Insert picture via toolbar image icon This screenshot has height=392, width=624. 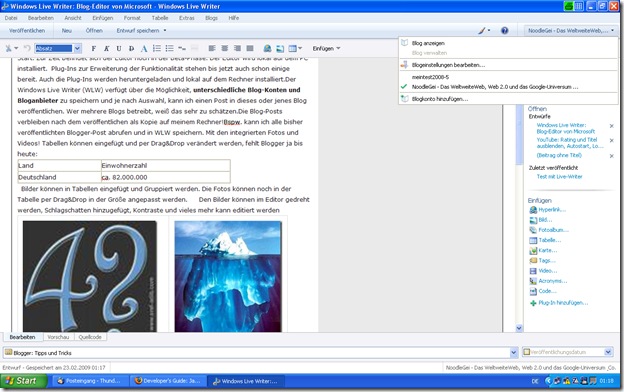280,49
